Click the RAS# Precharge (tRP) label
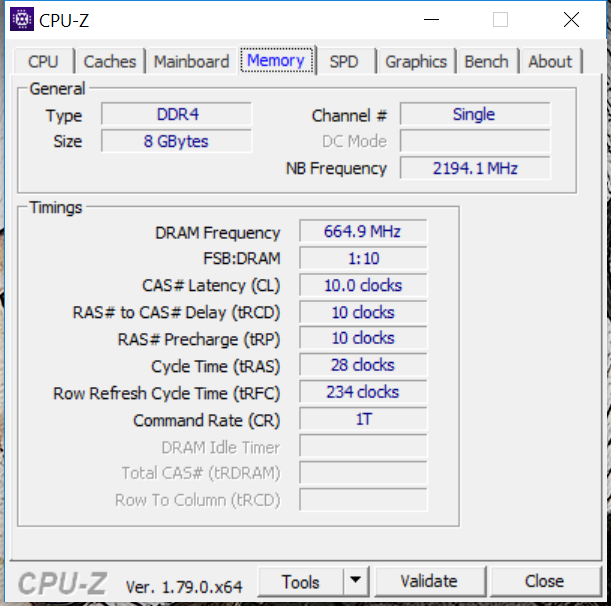This screenshot has height=606, width=611. [x=199, y=339]
